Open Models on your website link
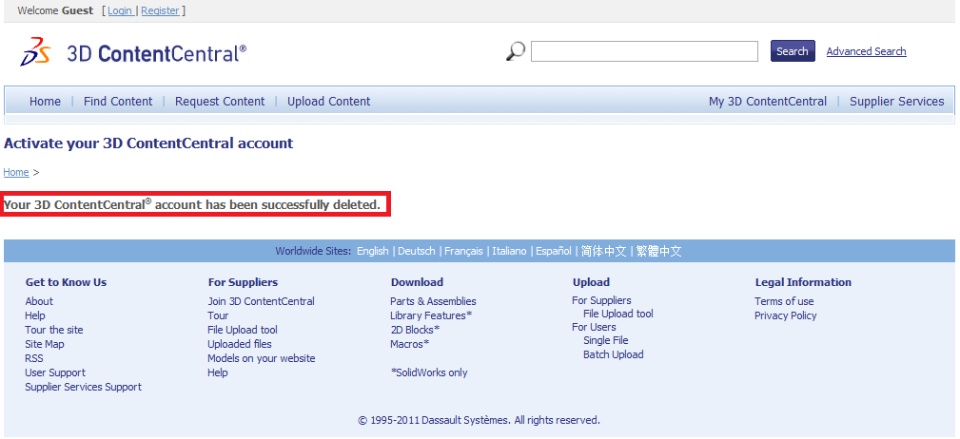 [x=261, y=358]
